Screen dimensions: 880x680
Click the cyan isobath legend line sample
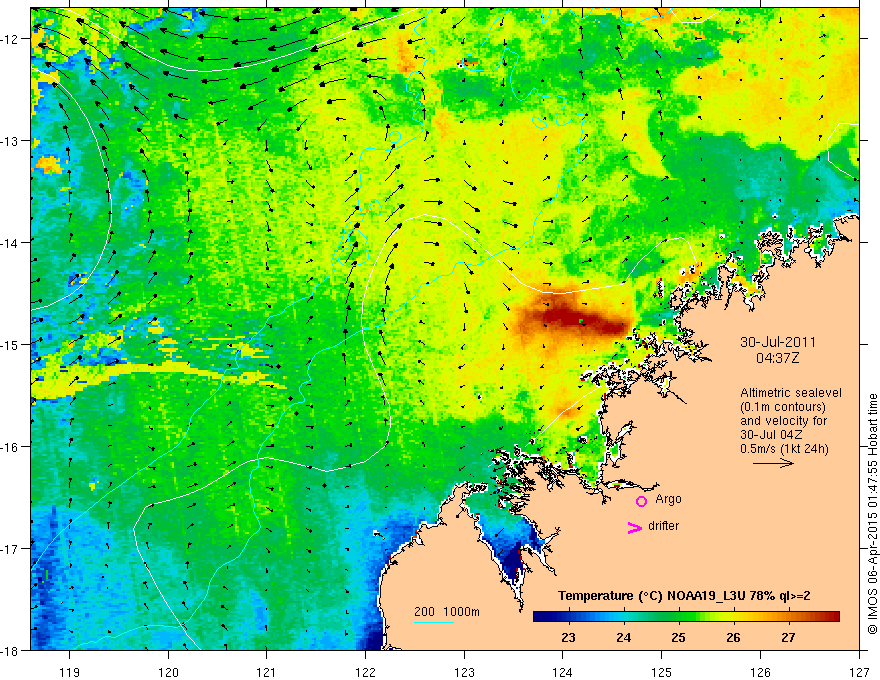point(434,622)
